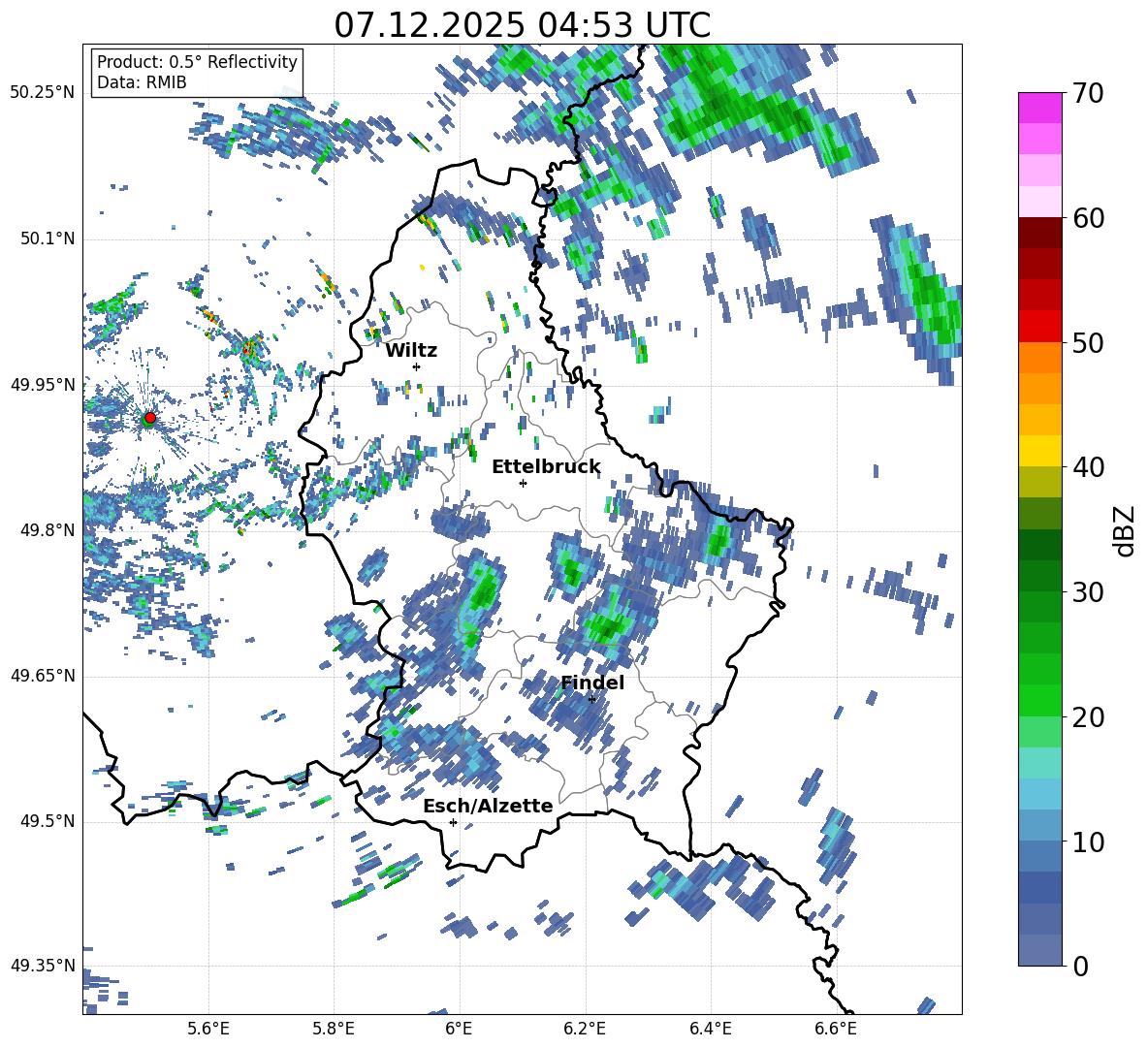
Task: Click the 49.95°N latitude label
Action: [x=43, y=385]
